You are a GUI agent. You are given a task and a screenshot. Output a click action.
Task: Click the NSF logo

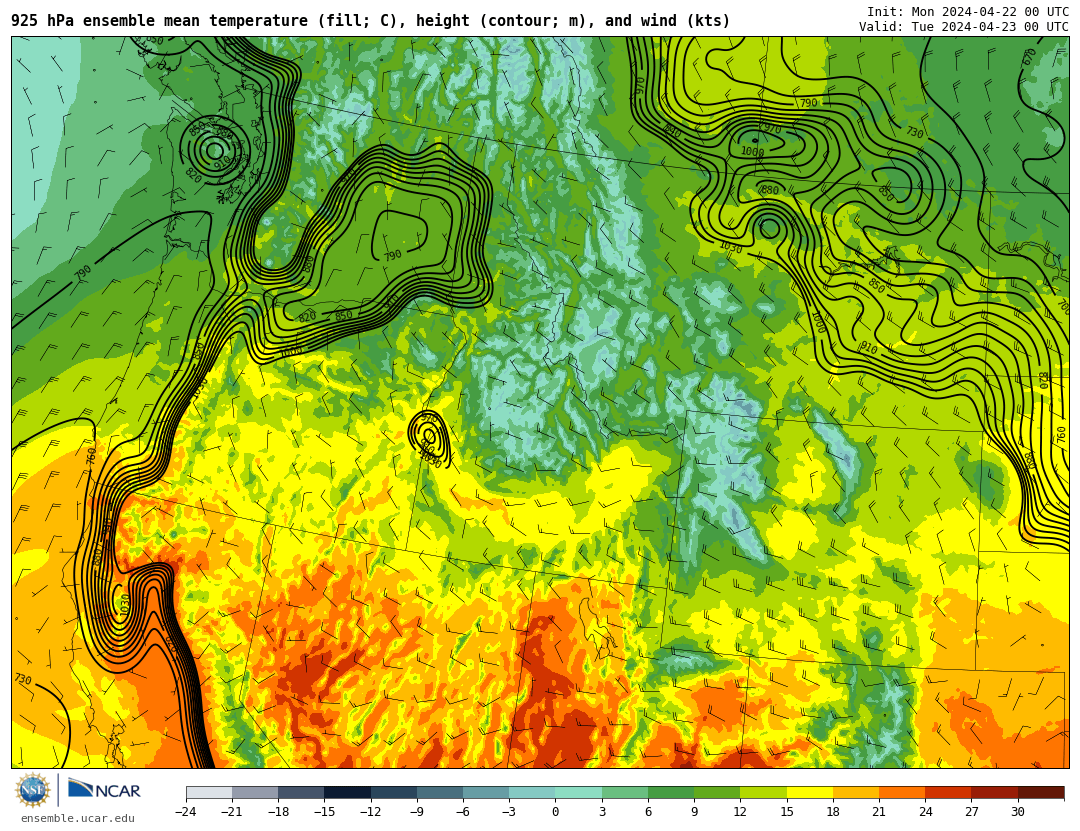coord(33,790)
